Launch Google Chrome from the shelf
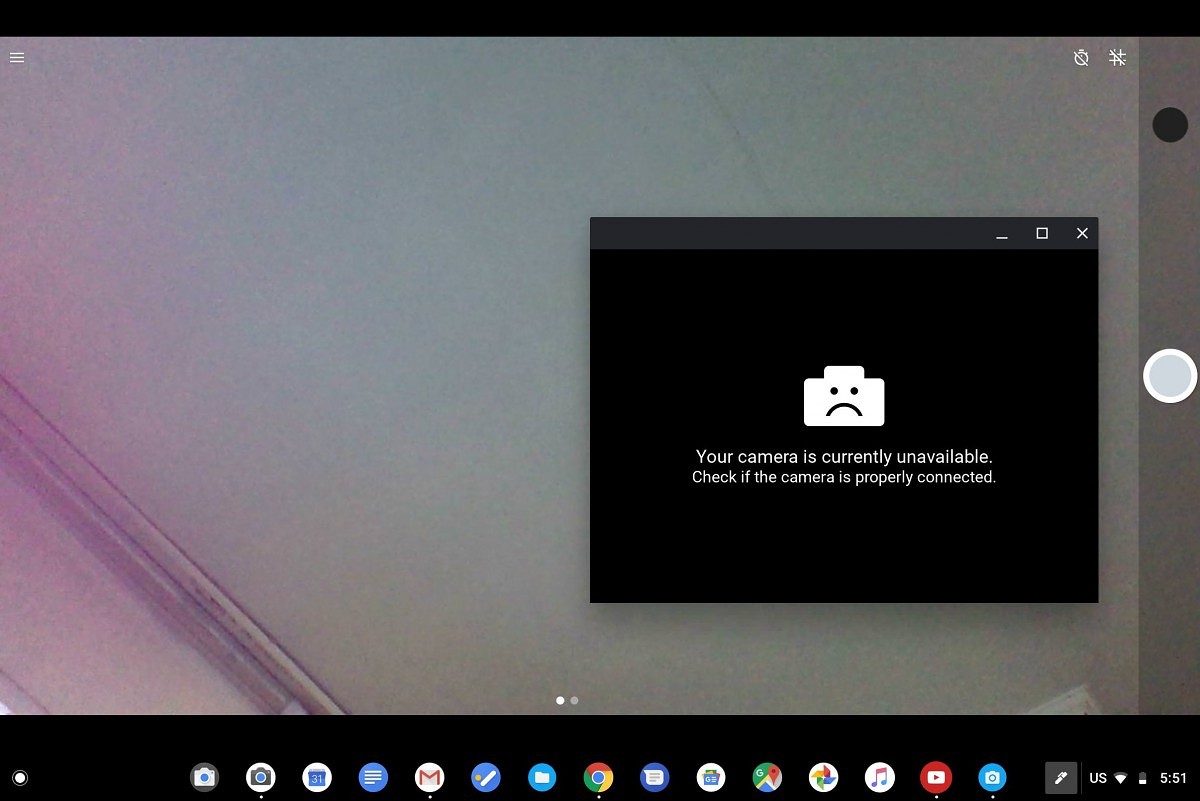Image resolution: width=1200 pixels, height=801 pixels. pyautogui.click(x=598, y=777)
